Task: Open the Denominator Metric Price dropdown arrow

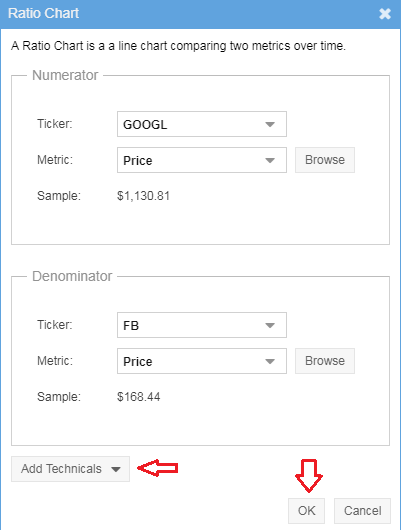Action: (x=270, y=361)
